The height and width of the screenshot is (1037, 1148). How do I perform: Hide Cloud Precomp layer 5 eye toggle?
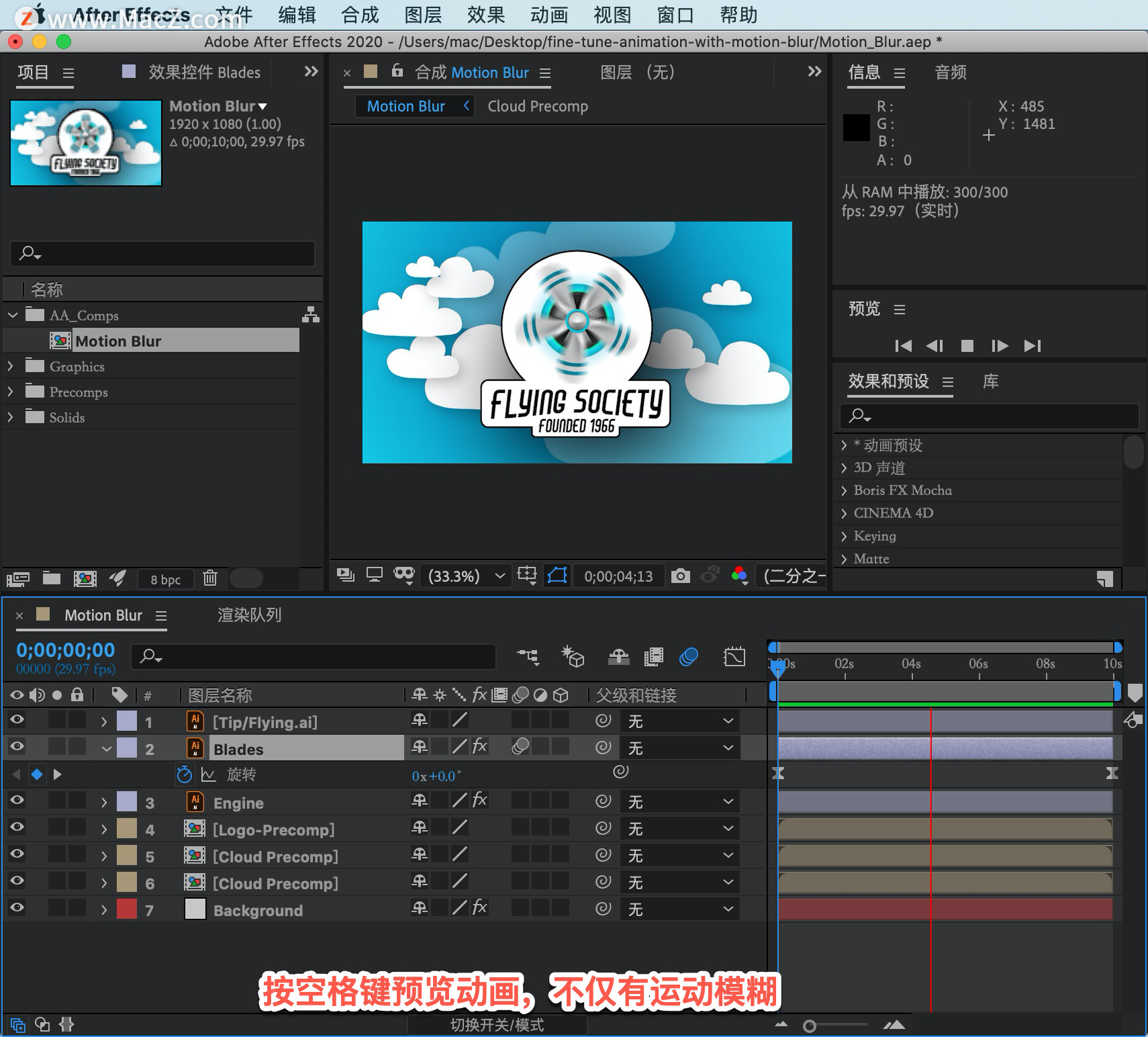pyautogui.click(x=17, y=854)
